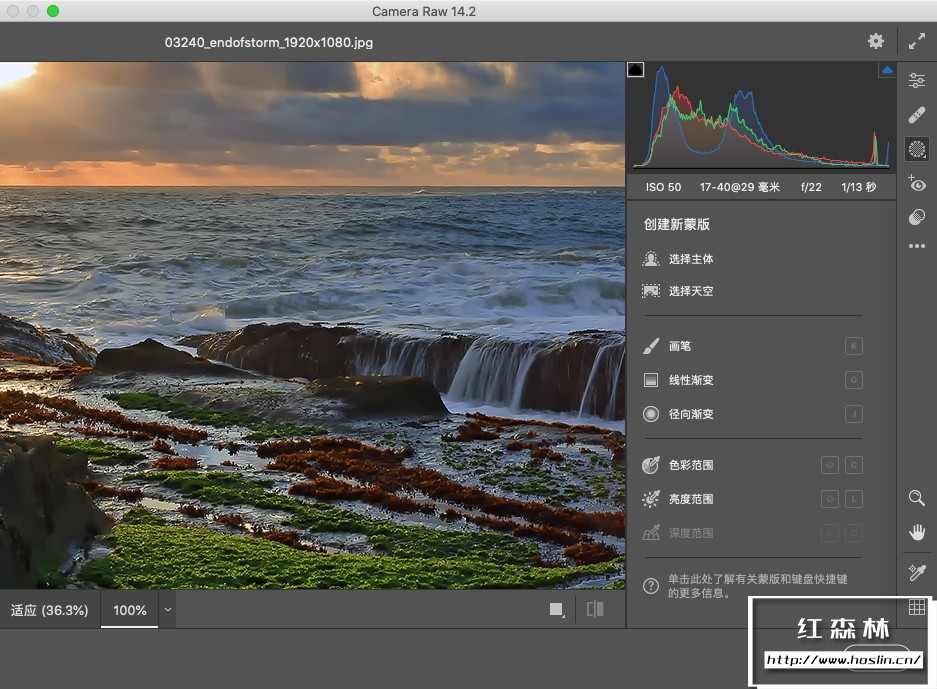The height and width of the screenshot is (689, 937).
Task: Toggle the grid overlay icon
Action: point(916,607)
